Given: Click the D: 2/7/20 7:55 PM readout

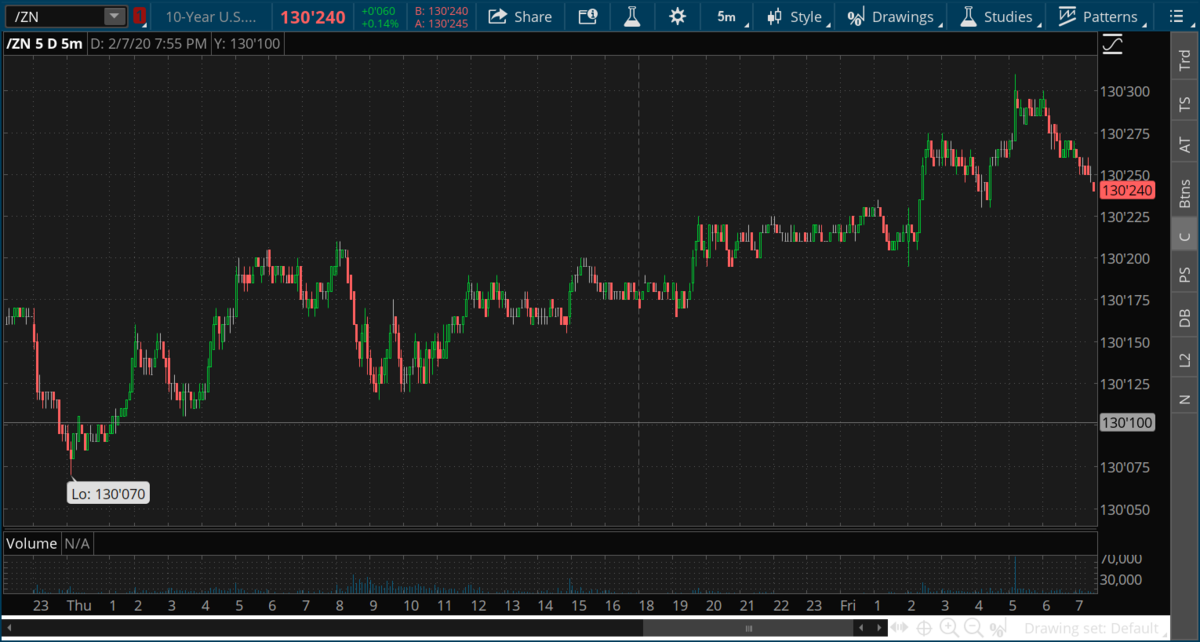Looking at the screenshot, I should pyautogui.click(x=148, y=44).
